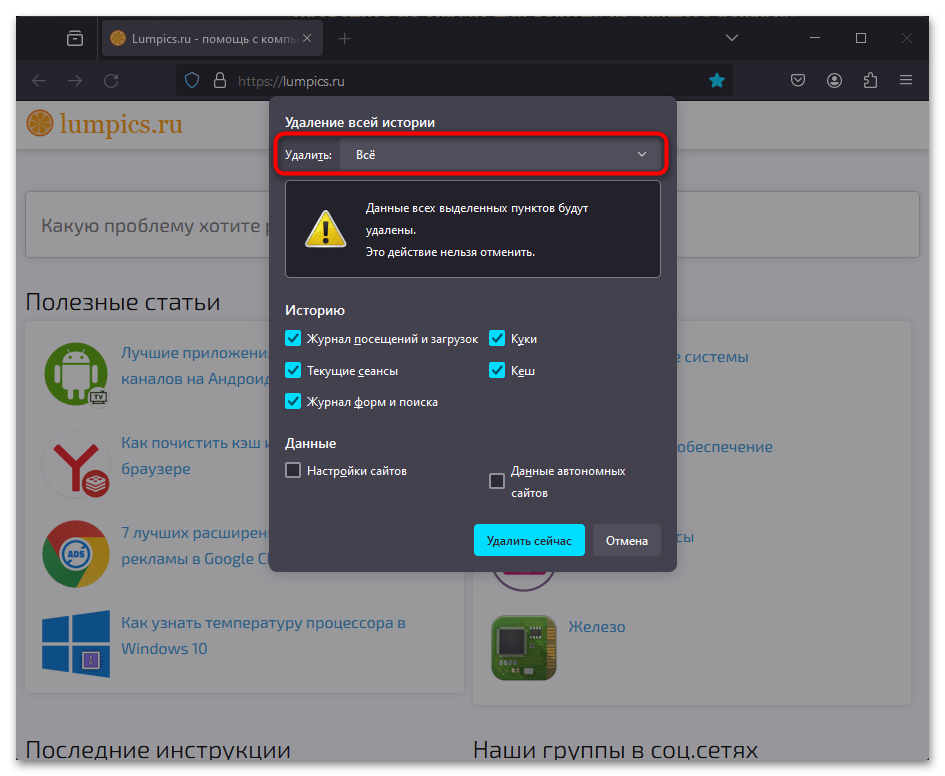Open link 7 лучших расширений
945x776 pixels.
(x=196, y=545)
